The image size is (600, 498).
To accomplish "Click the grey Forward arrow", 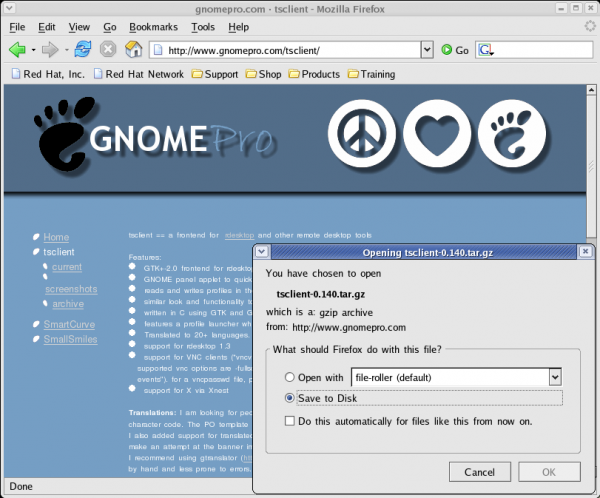I will (x=50, y=50).
